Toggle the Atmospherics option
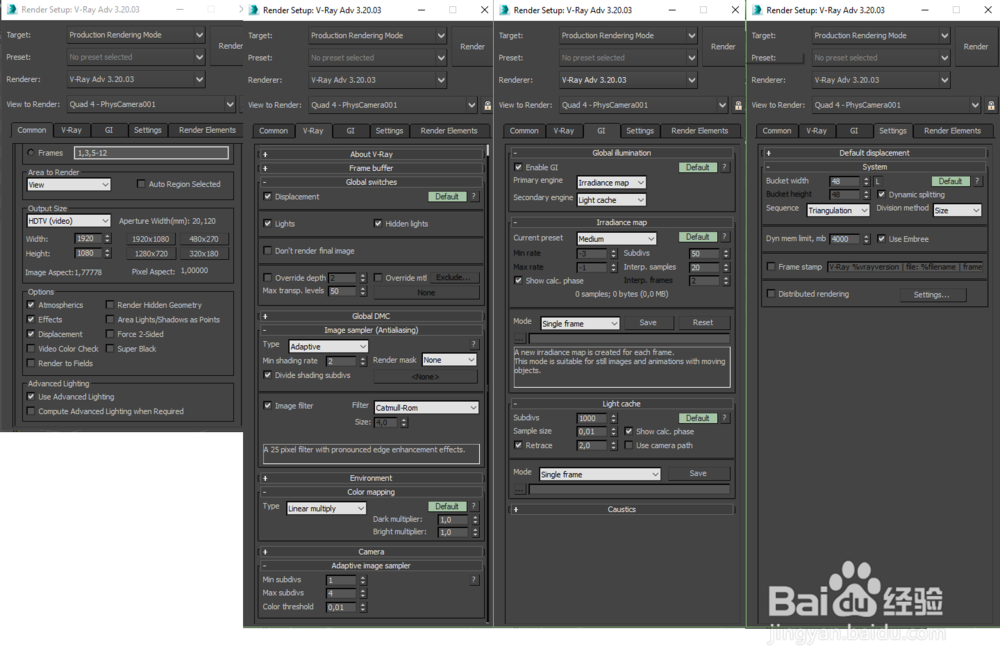Viewport: 1000px width, 667px height. 31,305
